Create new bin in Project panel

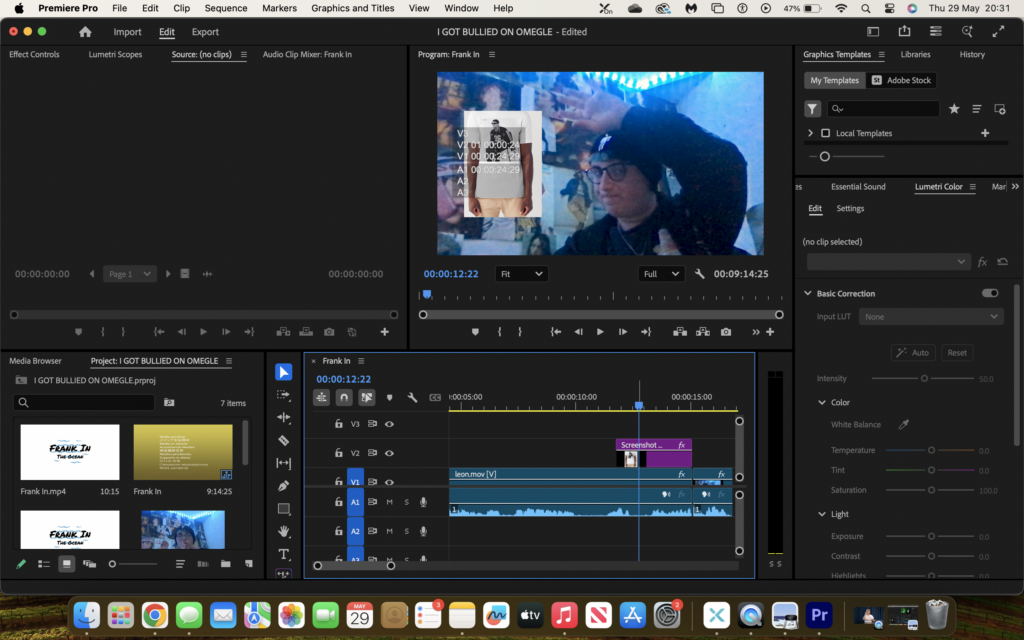(225, 564)
